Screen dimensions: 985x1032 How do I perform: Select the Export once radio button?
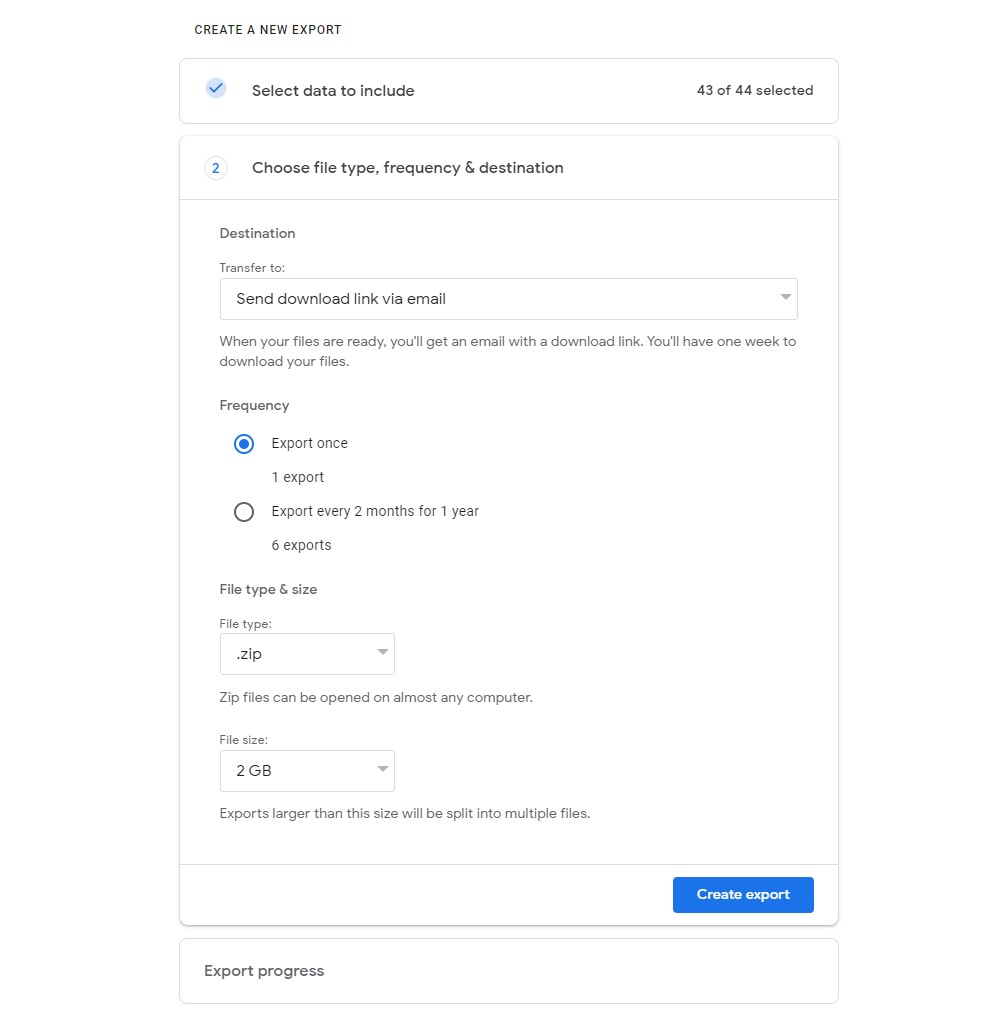[244, 444]
